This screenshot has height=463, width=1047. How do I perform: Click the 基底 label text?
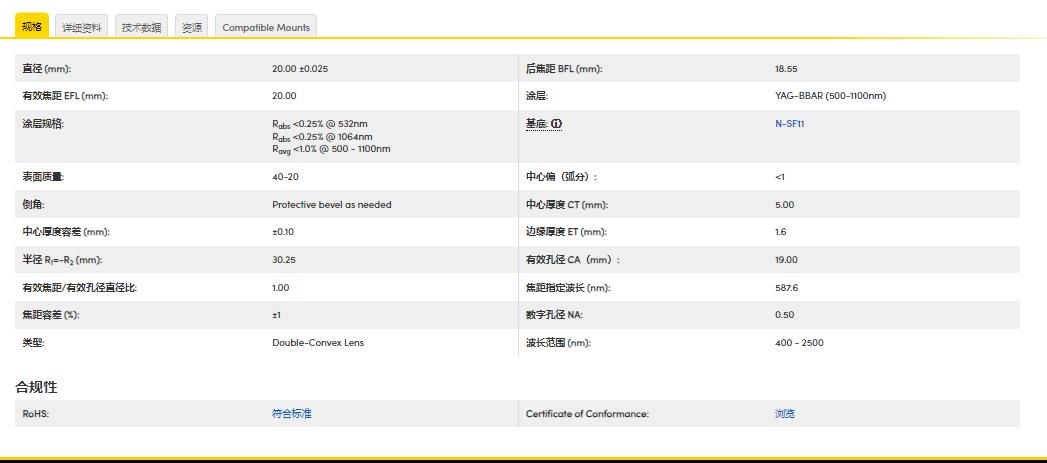537,124
